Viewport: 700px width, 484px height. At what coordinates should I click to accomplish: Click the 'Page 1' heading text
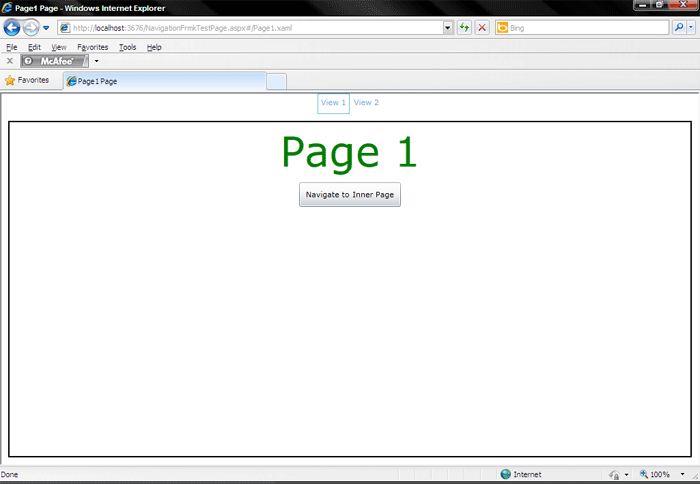coord(350,152)
